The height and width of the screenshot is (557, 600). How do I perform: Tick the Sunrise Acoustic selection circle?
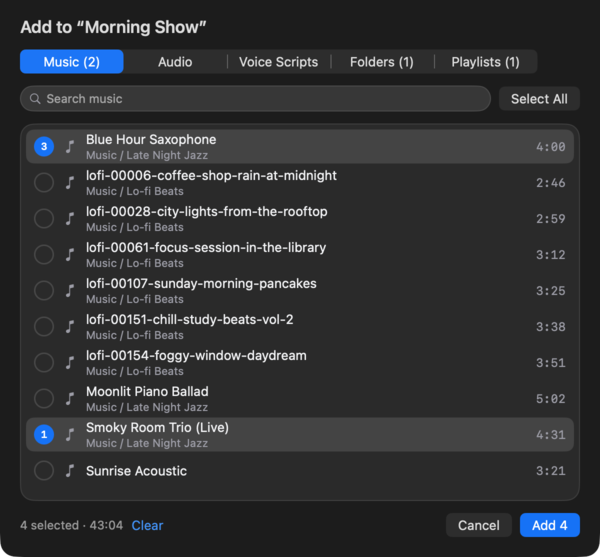[x=44, y=470]
